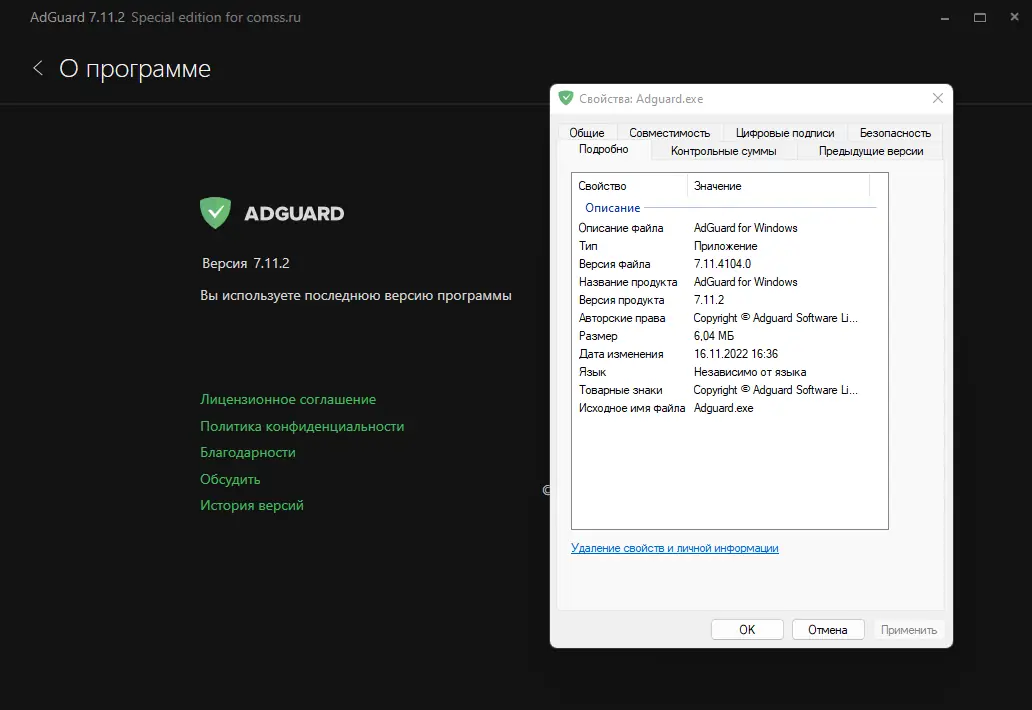Click the value 16.11.2022 16:36

pyautogui.click(x=736, y=354)
